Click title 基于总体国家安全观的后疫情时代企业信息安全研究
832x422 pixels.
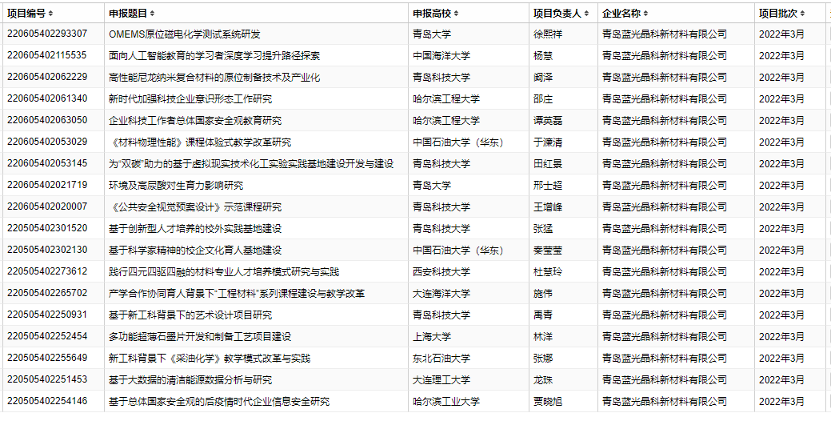point(219,401)
